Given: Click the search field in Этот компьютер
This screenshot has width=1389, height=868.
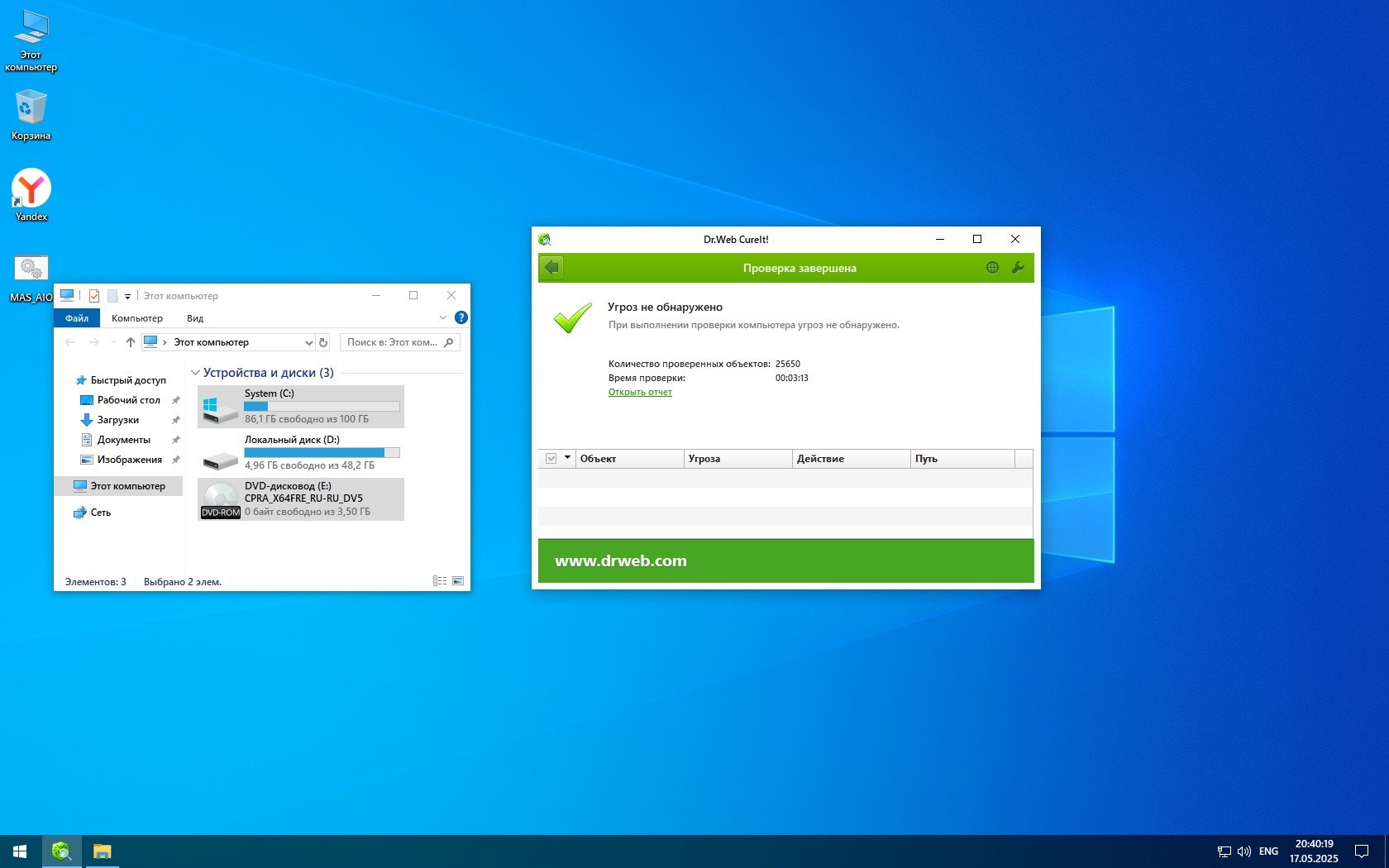Looking at the screenshot, I should (x=392, y=342).
